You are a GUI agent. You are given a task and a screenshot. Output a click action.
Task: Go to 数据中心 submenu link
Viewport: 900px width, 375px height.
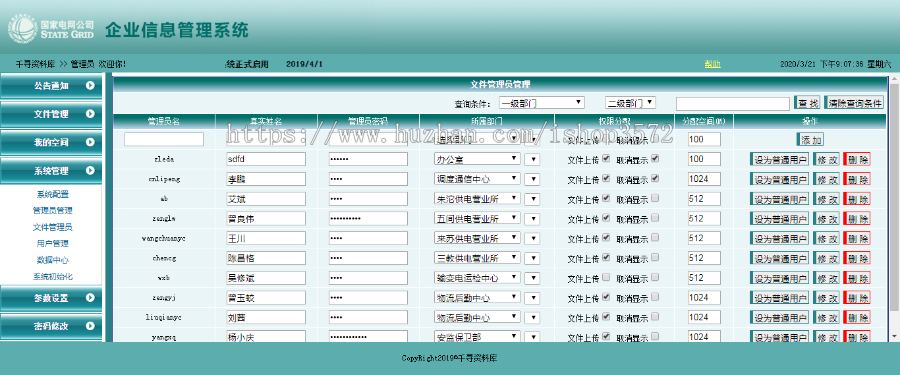click(53, 260)
